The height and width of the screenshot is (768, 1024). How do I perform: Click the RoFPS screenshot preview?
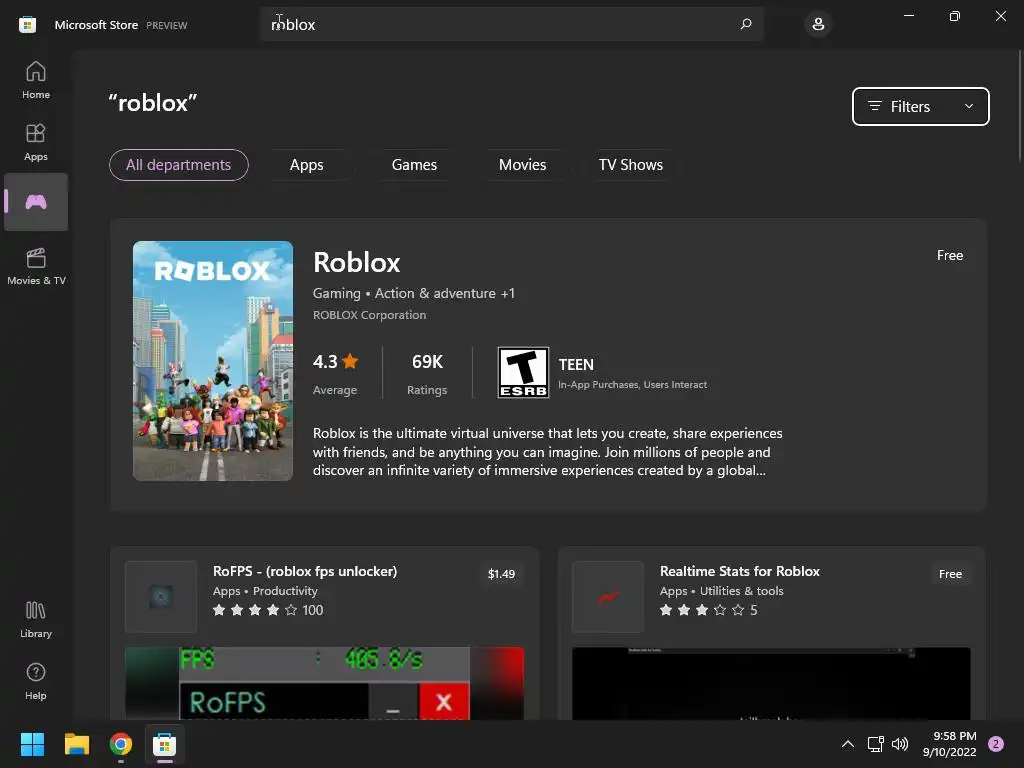point(324,683)
